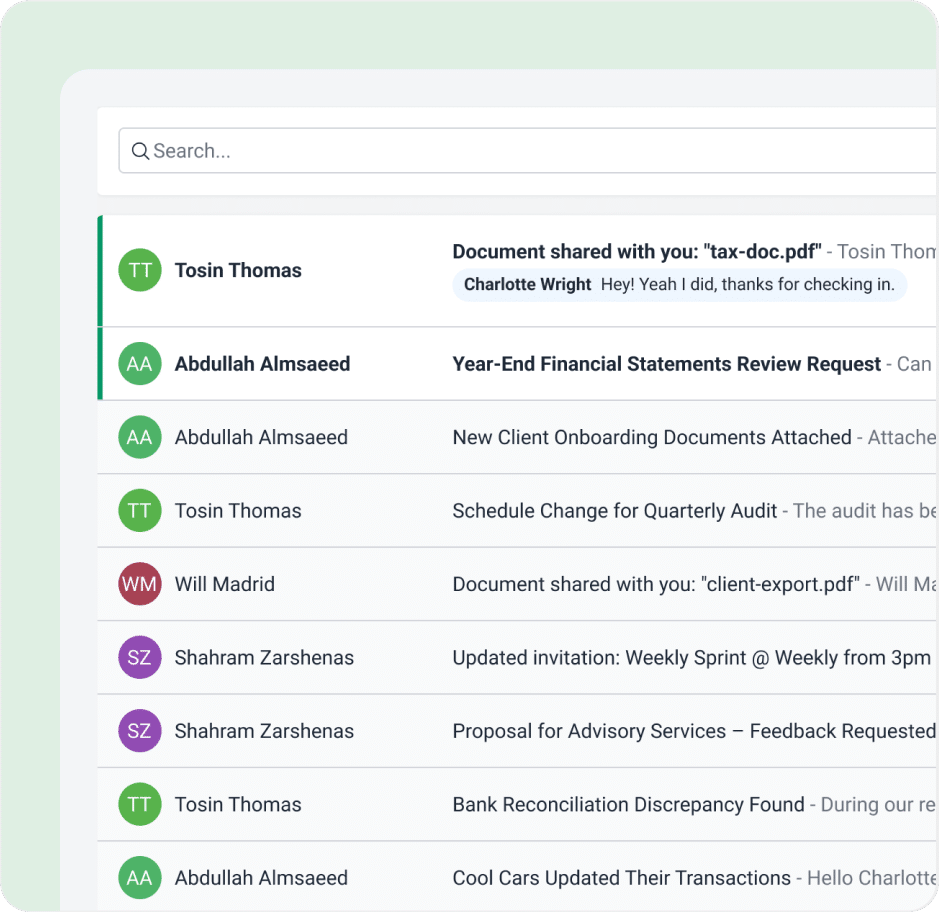Image resolution: width=939 pixels, height=912 pixels.
Task: Select sender Tosin Thomas on Schedule Change row
Action: pyautogui.click(x=238, y=511)
